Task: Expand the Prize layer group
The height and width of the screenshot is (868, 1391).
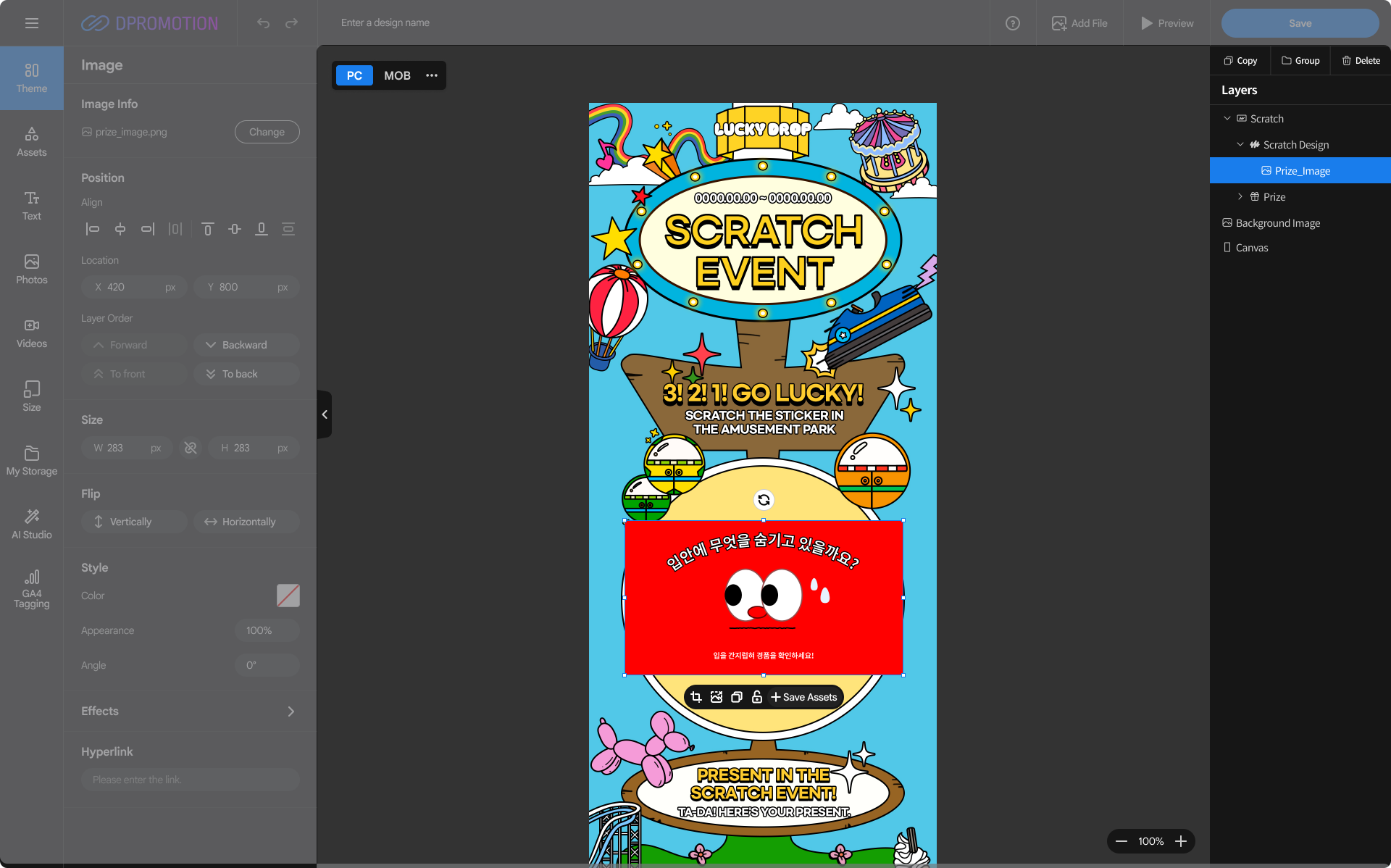Action: click(x=1240, y=197)
